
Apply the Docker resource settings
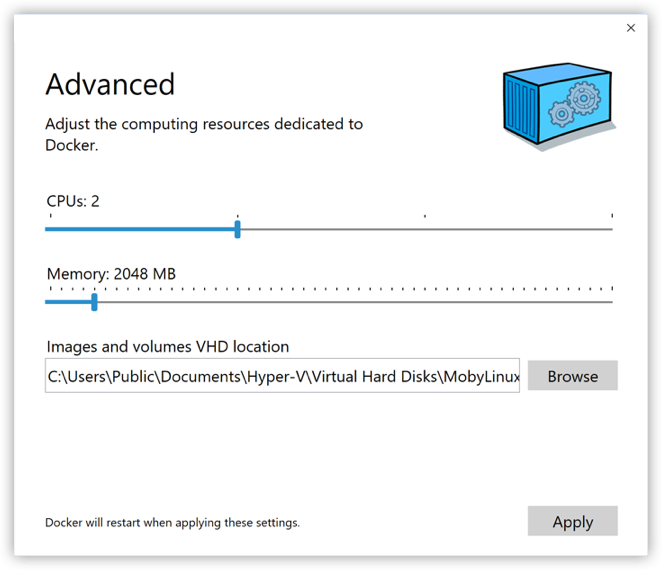572,521
